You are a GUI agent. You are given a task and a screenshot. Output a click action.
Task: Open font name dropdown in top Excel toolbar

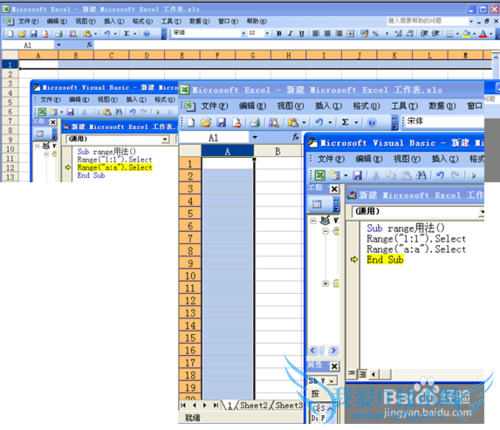[x=243, y=33]
